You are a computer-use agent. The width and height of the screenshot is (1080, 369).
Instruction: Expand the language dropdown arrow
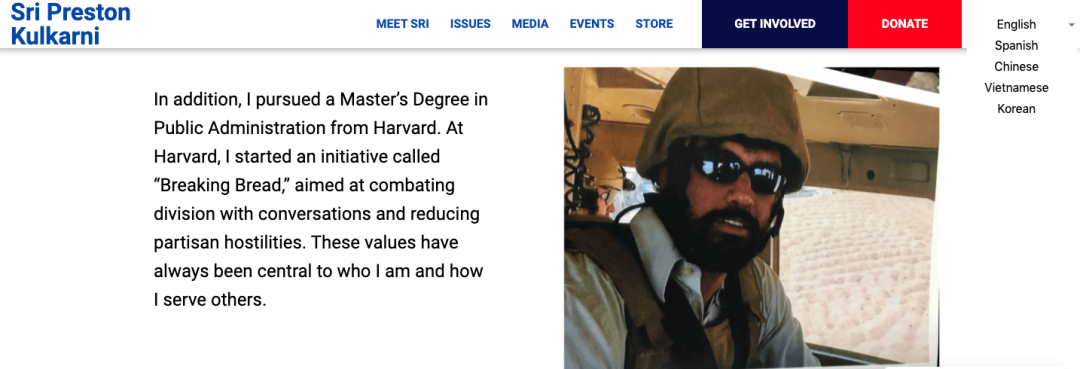tap(1071, 24)
